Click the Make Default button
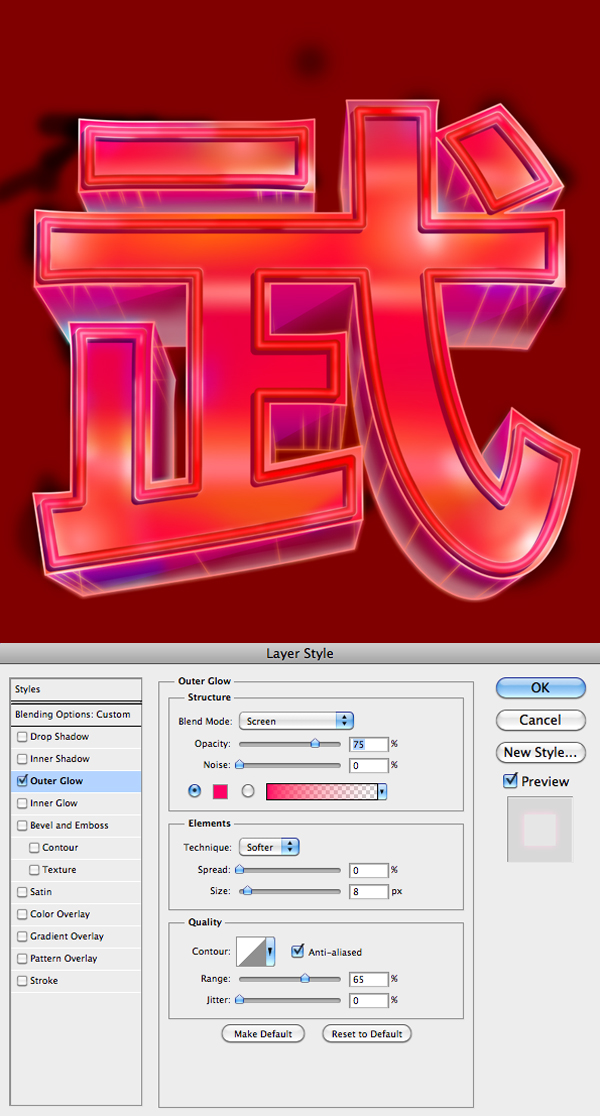 tap(263, 1033)
